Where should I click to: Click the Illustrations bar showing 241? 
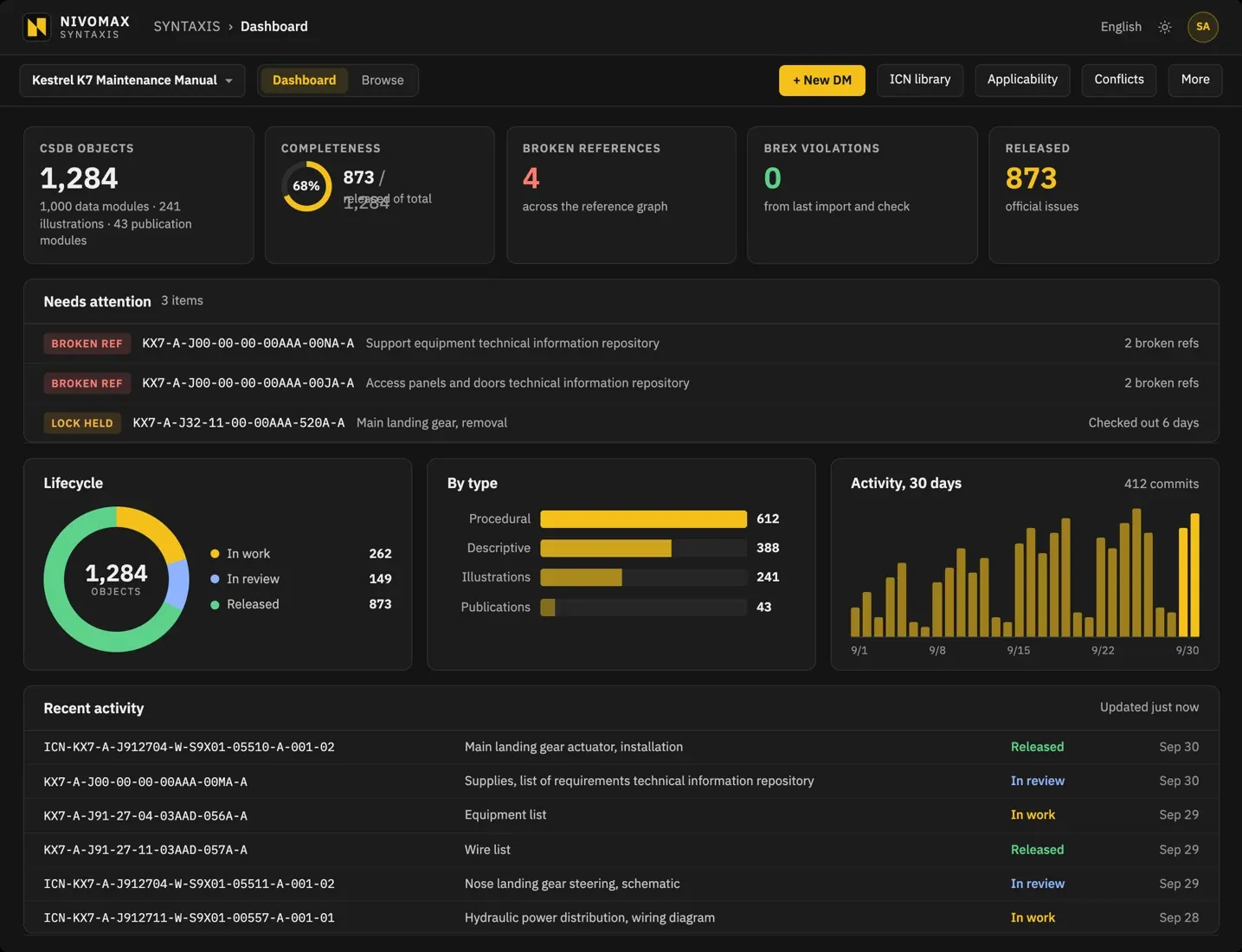click(581, 577)
